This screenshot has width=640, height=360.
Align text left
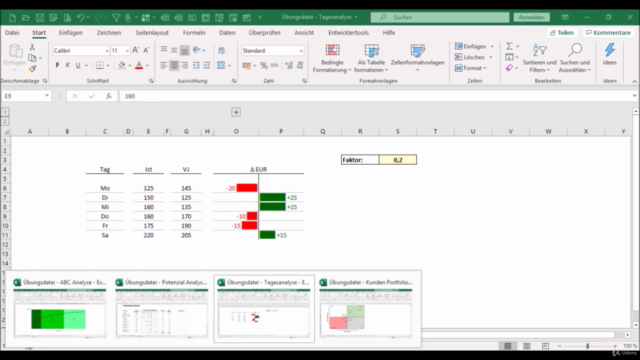[164, 65]
